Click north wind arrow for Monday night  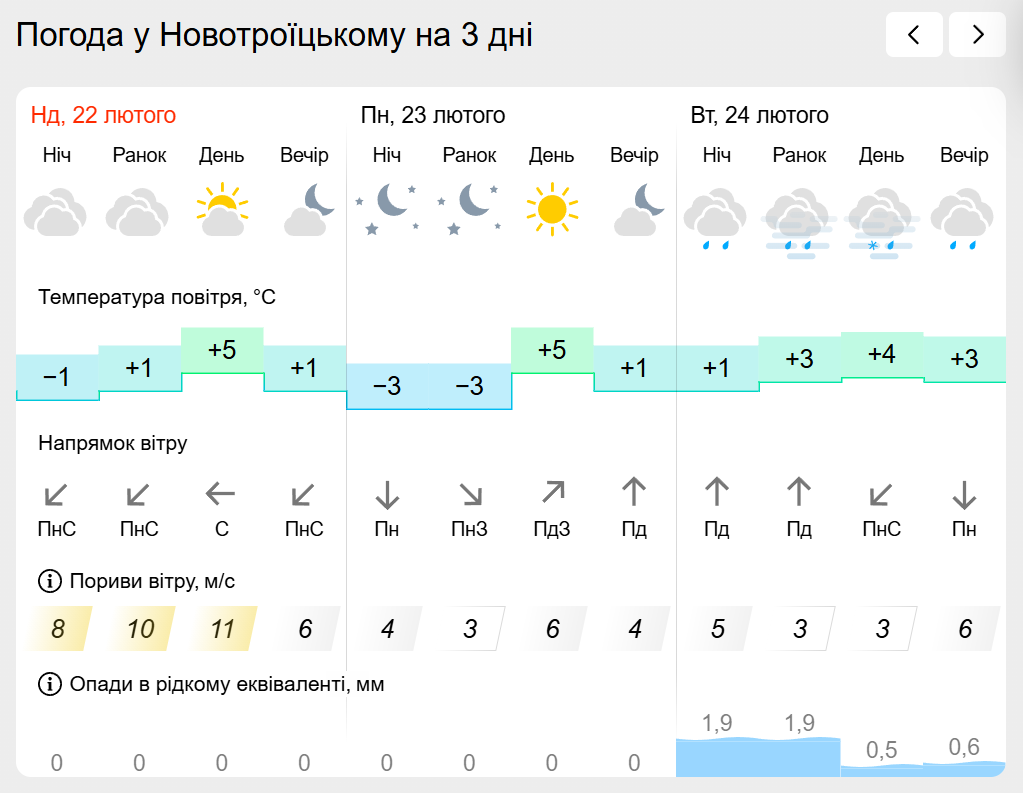[x=387, y=494]
